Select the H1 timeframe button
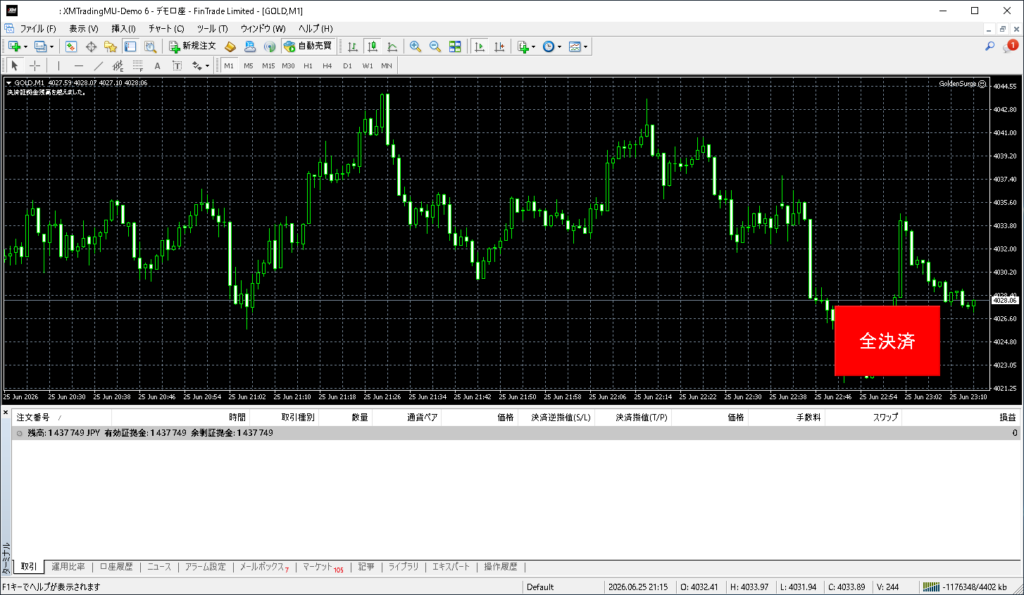The width and height of the screenshot is (1024, 595). (x=308, y=65)
